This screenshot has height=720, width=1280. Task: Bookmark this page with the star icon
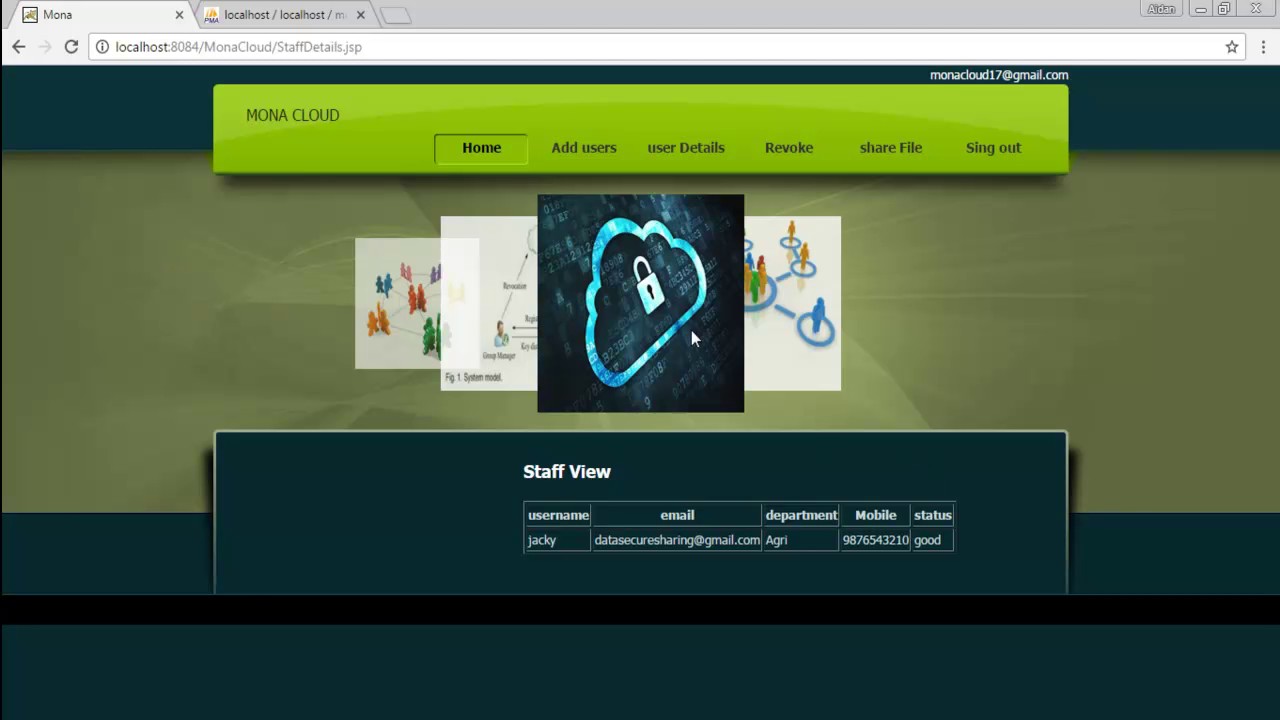[1232, 47]
